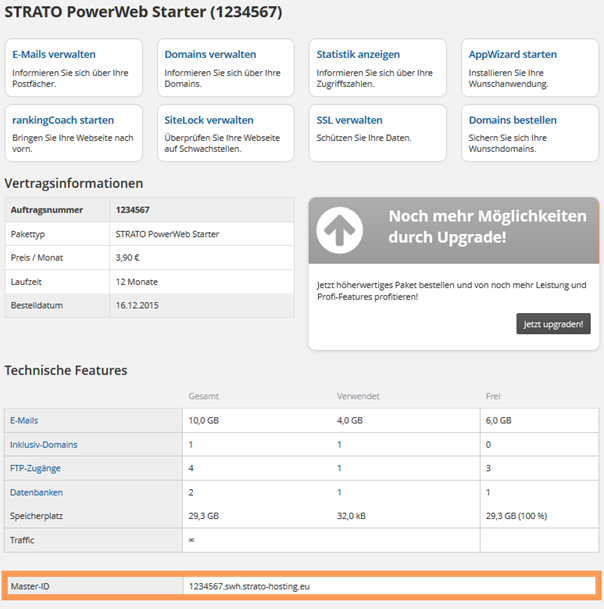Click the Traffic infinity value
The width and height of the screenshot is (604, 609).
point(191,540)
